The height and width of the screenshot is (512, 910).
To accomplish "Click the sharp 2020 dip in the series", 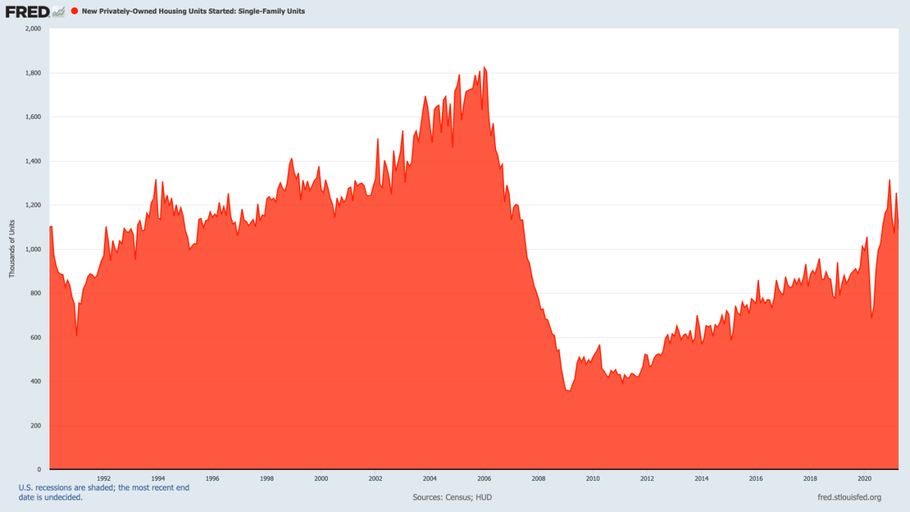I will point(872,318).
